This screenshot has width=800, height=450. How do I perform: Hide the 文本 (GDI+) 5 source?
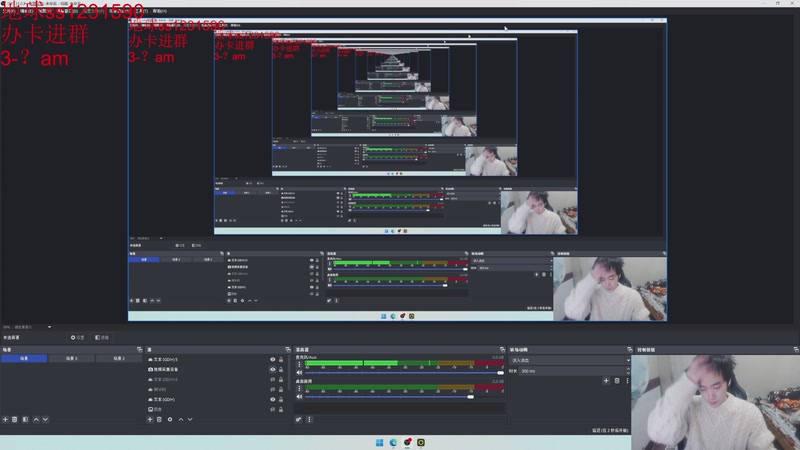tap(272, 359)
